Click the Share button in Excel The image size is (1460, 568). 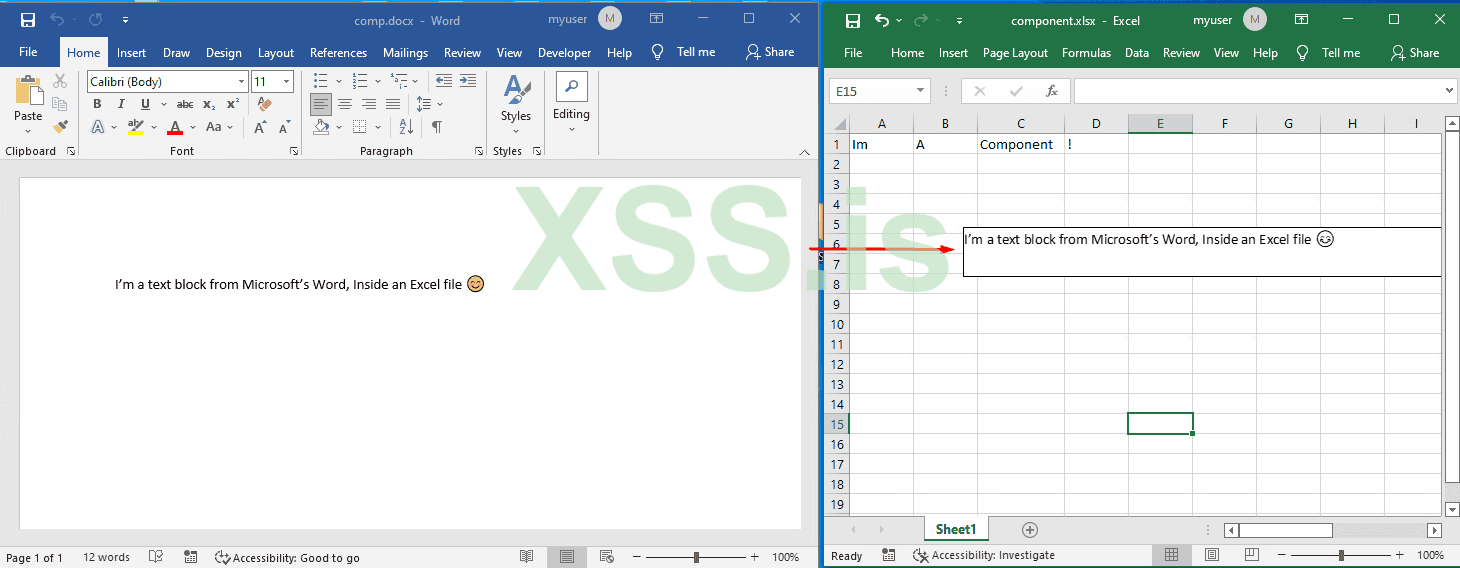click(x=1415, y=53)
